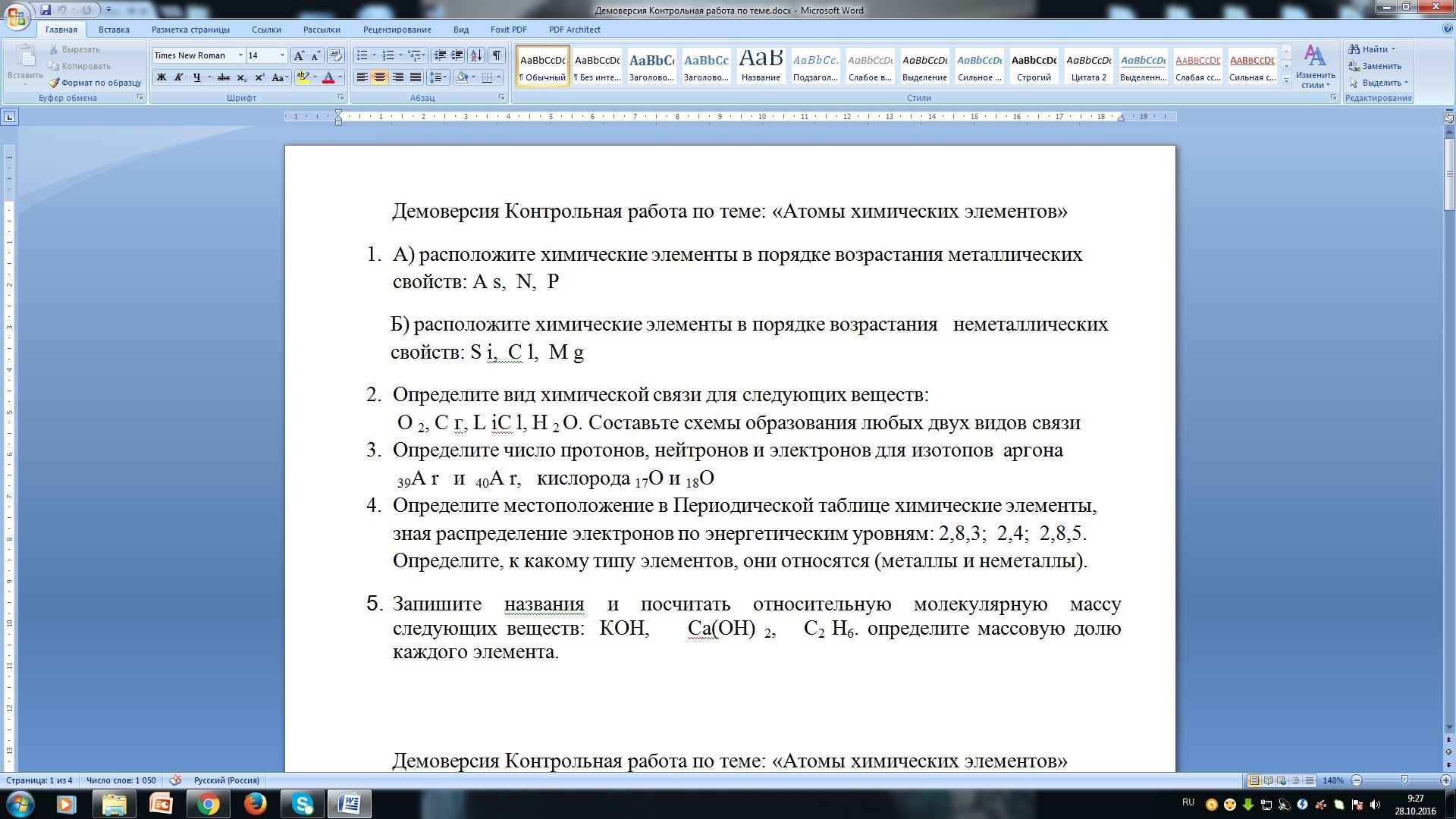Viewport: 1456px width, 819px height.
Task: Open Chrome from the taskbar
Action: (208, 804)
